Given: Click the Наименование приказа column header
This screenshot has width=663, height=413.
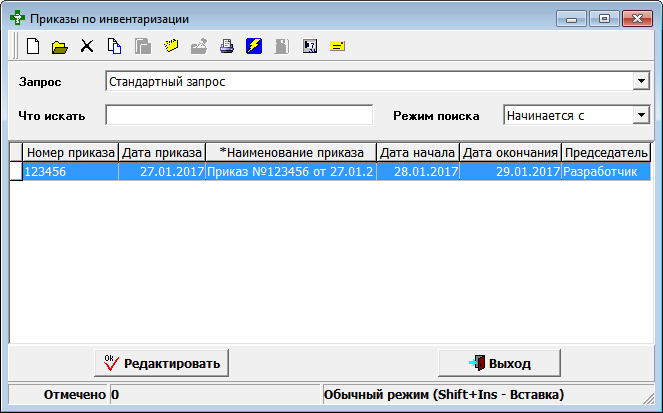Looking at the screenshot, I should [x=291, y=152].
